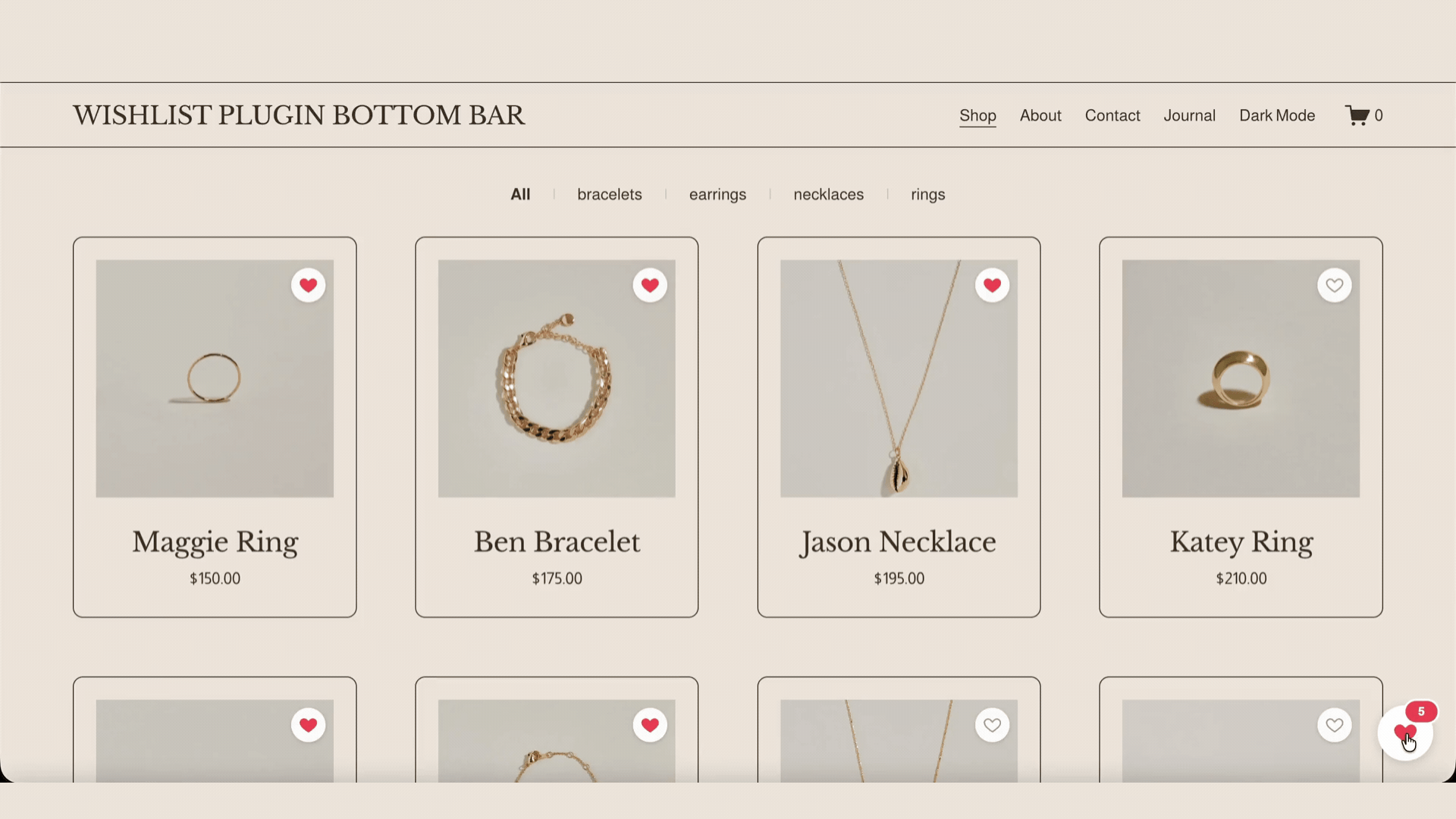Add second-row necklace product to wishlist
Screen dimensions: 1456x819
tap(992, 725)
